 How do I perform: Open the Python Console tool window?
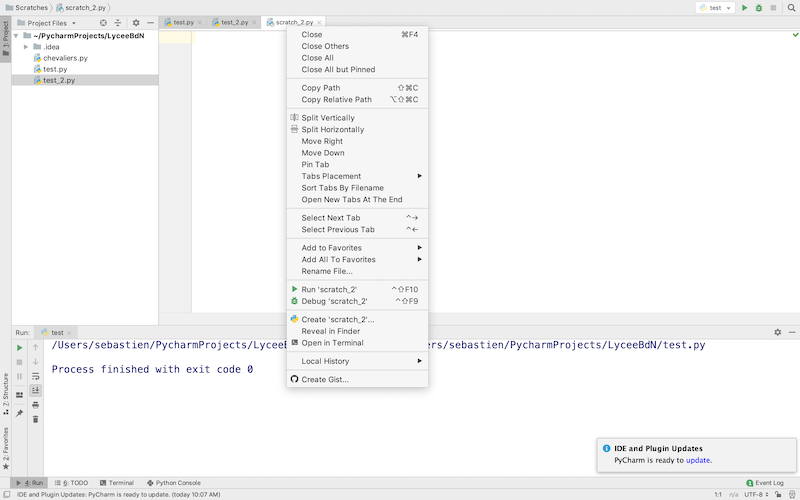pos(173,483)
